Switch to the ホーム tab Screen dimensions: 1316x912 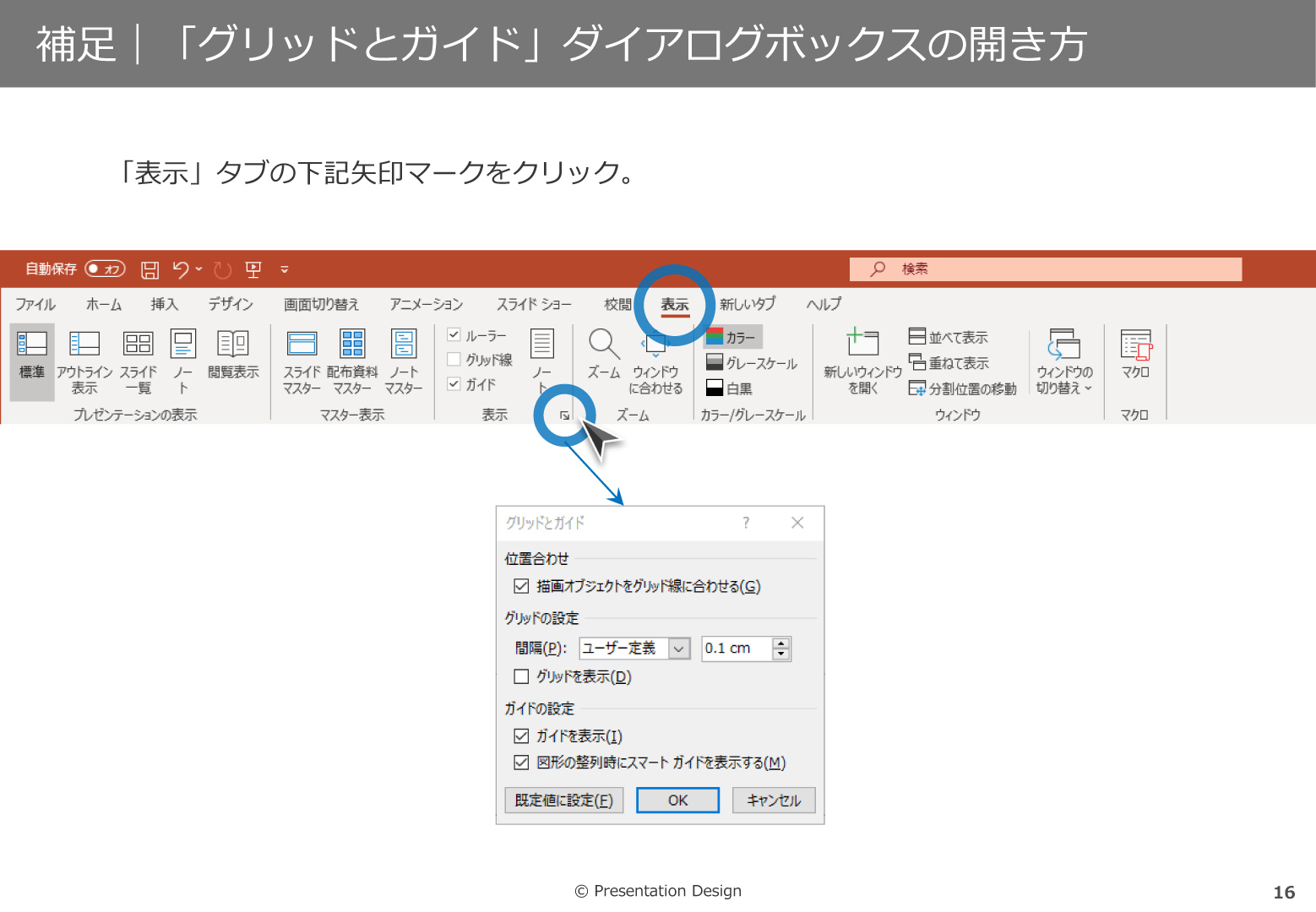(x=104, y=304)
